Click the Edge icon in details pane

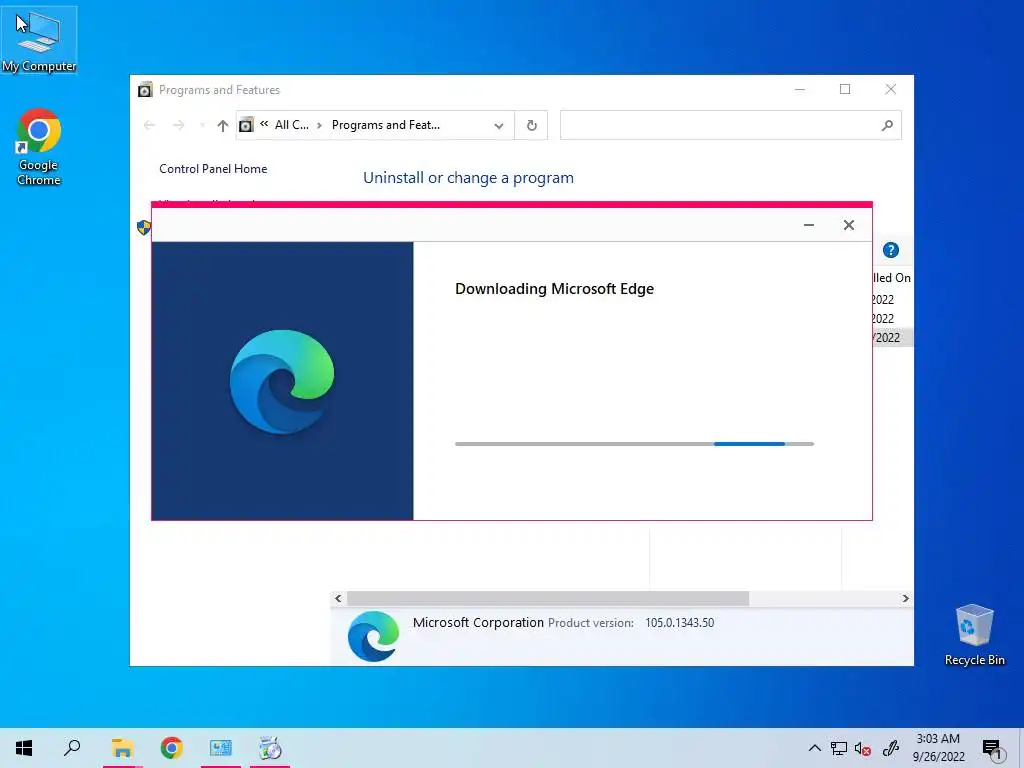373,636
